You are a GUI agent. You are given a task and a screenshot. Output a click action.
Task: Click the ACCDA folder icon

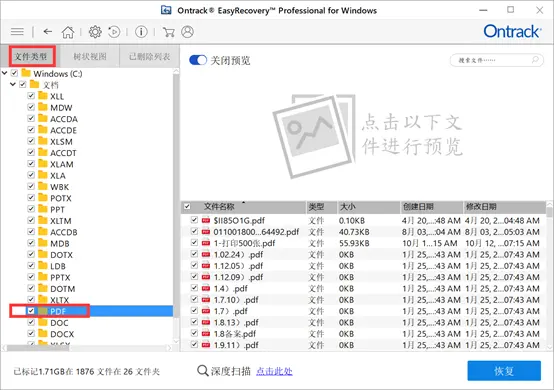click(43, 118)
